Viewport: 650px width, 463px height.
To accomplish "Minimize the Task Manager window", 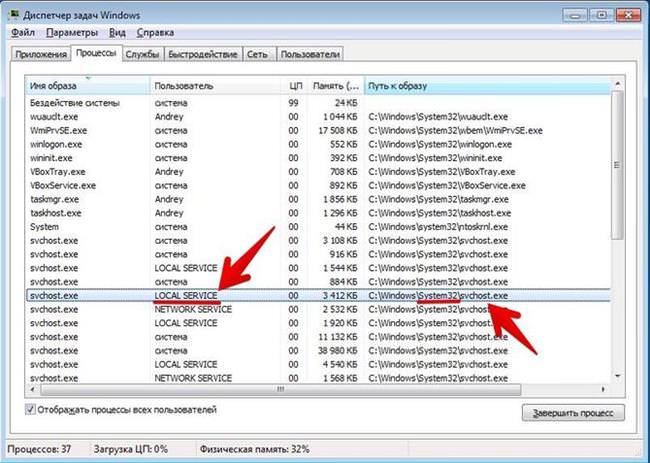I will pyautogui.click(x=575, y=15).
